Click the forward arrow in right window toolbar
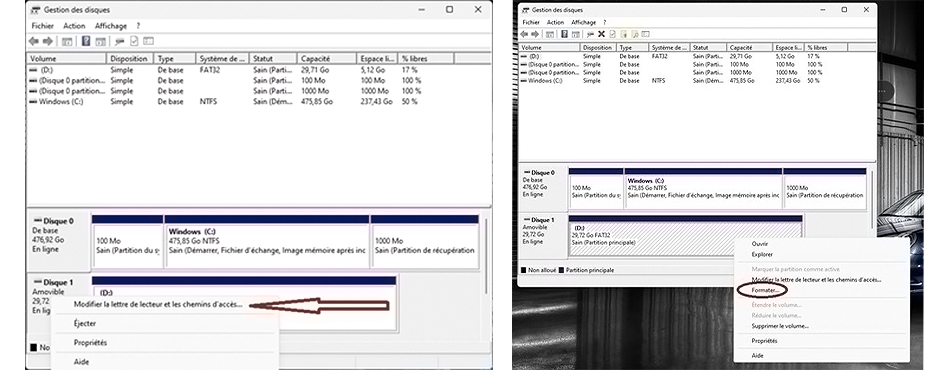The height and width of the screenshot is (370, 950). click(x=535, y=34)
